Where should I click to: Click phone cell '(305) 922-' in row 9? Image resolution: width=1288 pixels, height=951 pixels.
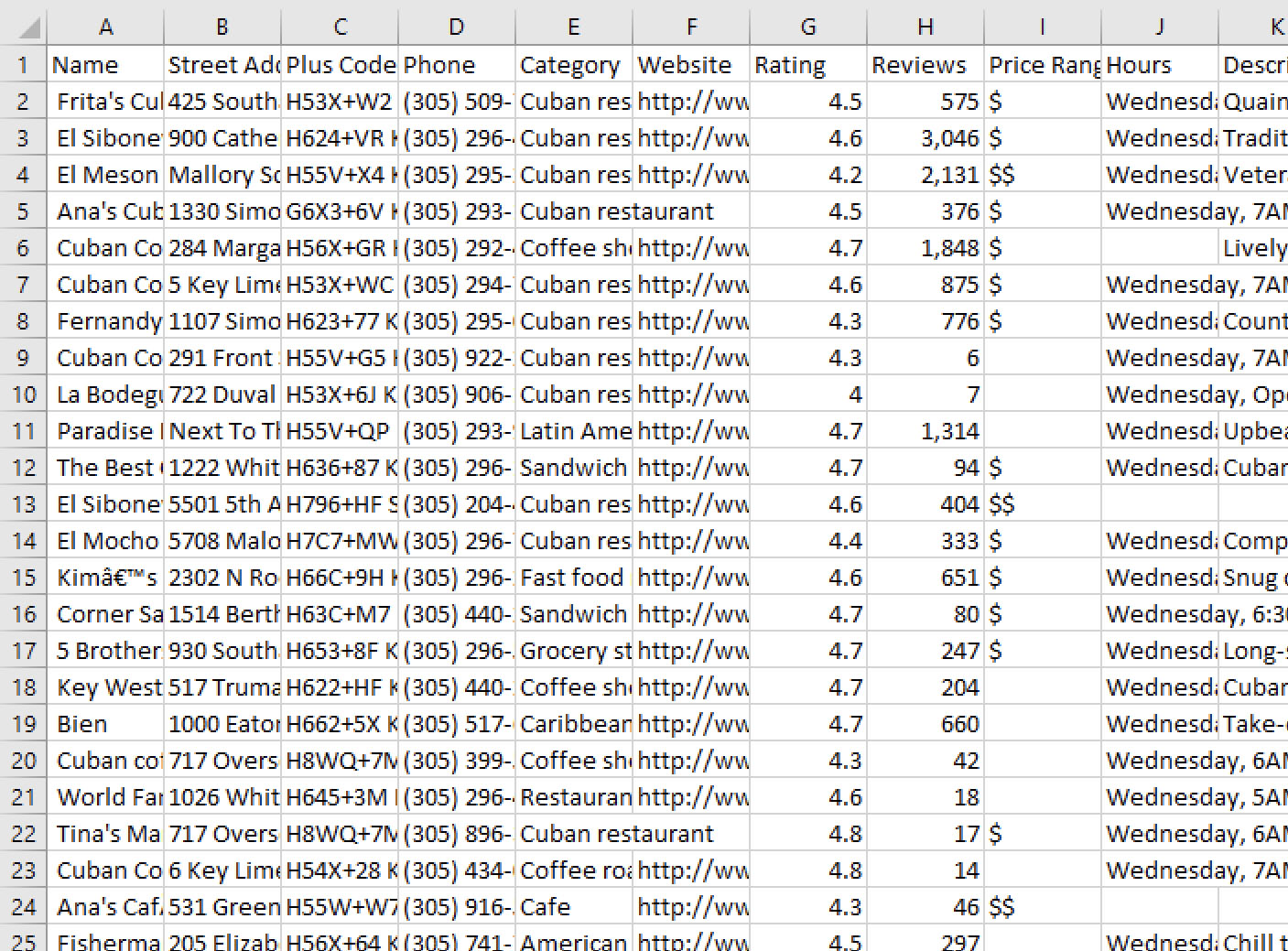click(457, 358)
